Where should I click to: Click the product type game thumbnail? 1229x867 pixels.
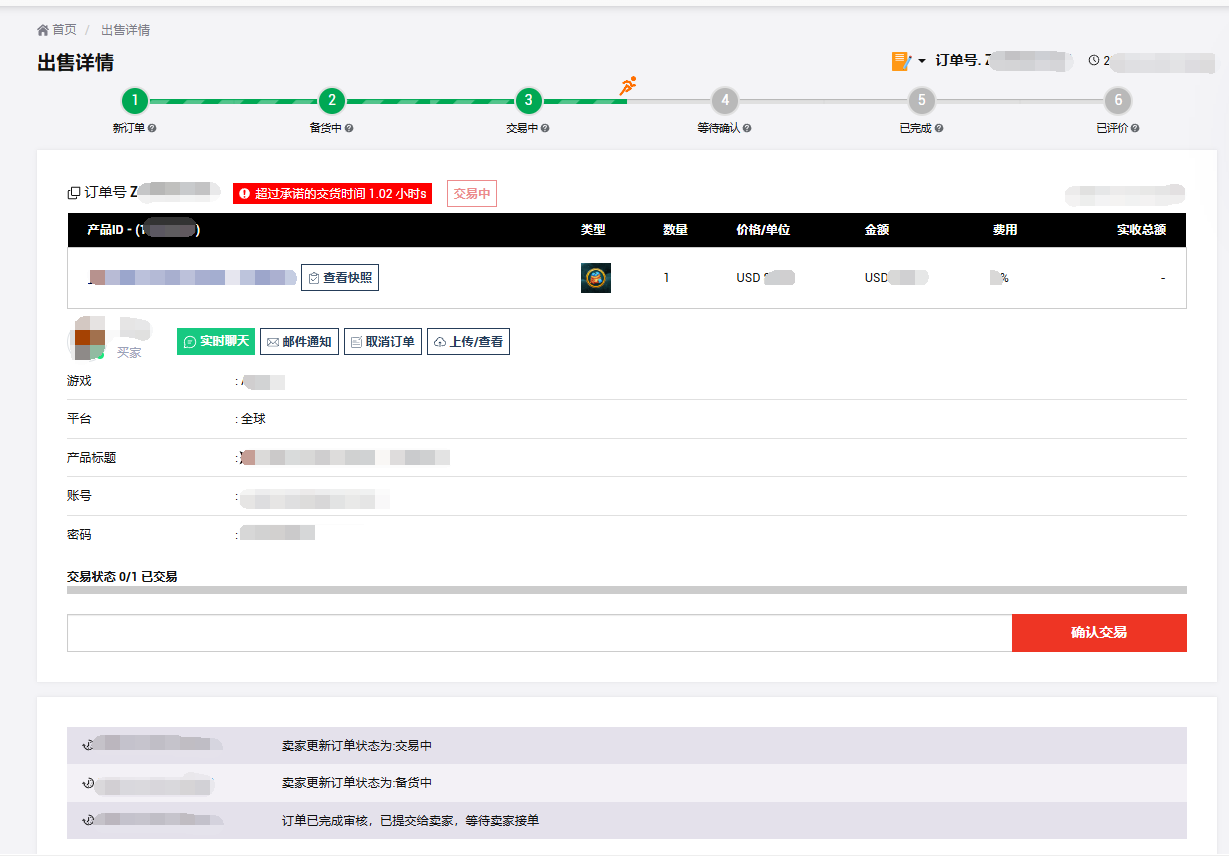pos(595,278)
